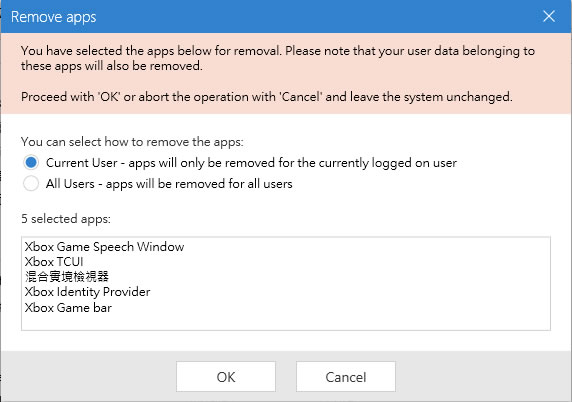Abort with the Cancel button
572x402 pixels.
pos(346,377)
